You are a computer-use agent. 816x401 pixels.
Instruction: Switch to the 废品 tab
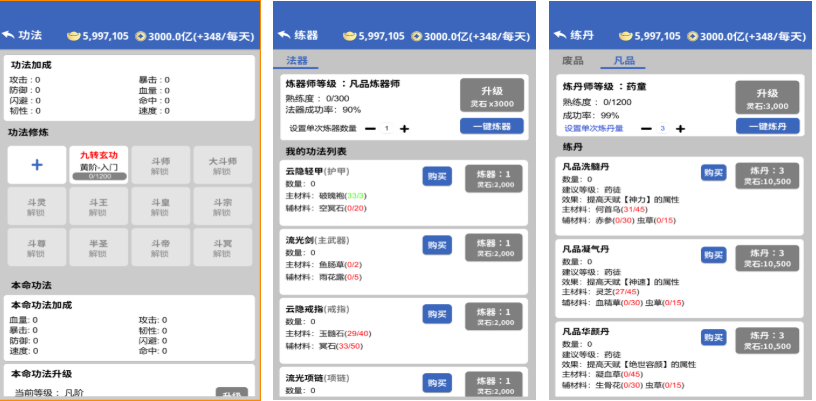tap(573, 61)
